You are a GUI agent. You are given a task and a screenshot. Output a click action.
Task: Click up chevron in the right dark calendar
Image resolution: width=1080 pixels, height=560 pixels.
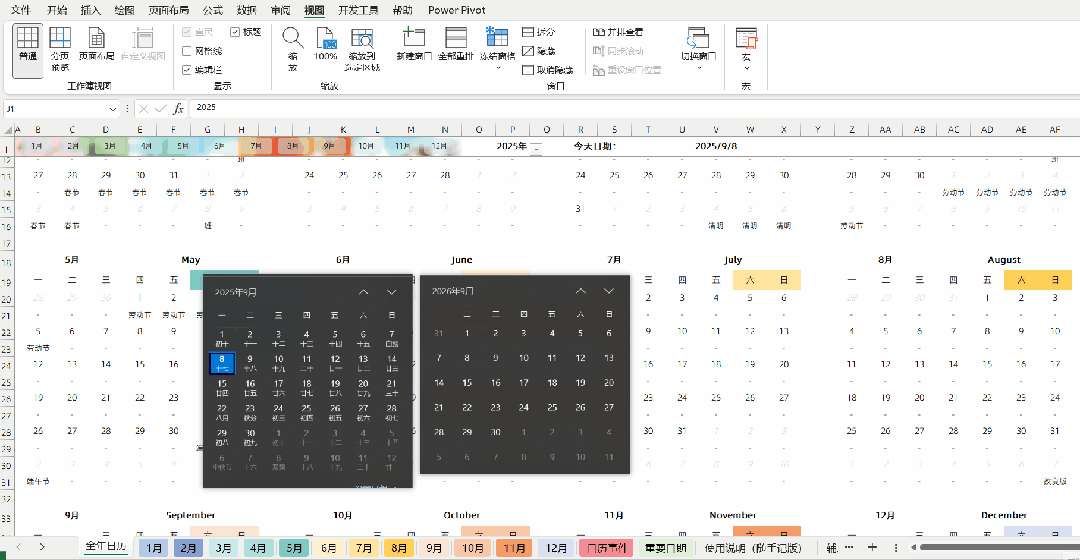pyautogui.click(x=581, y=291)
